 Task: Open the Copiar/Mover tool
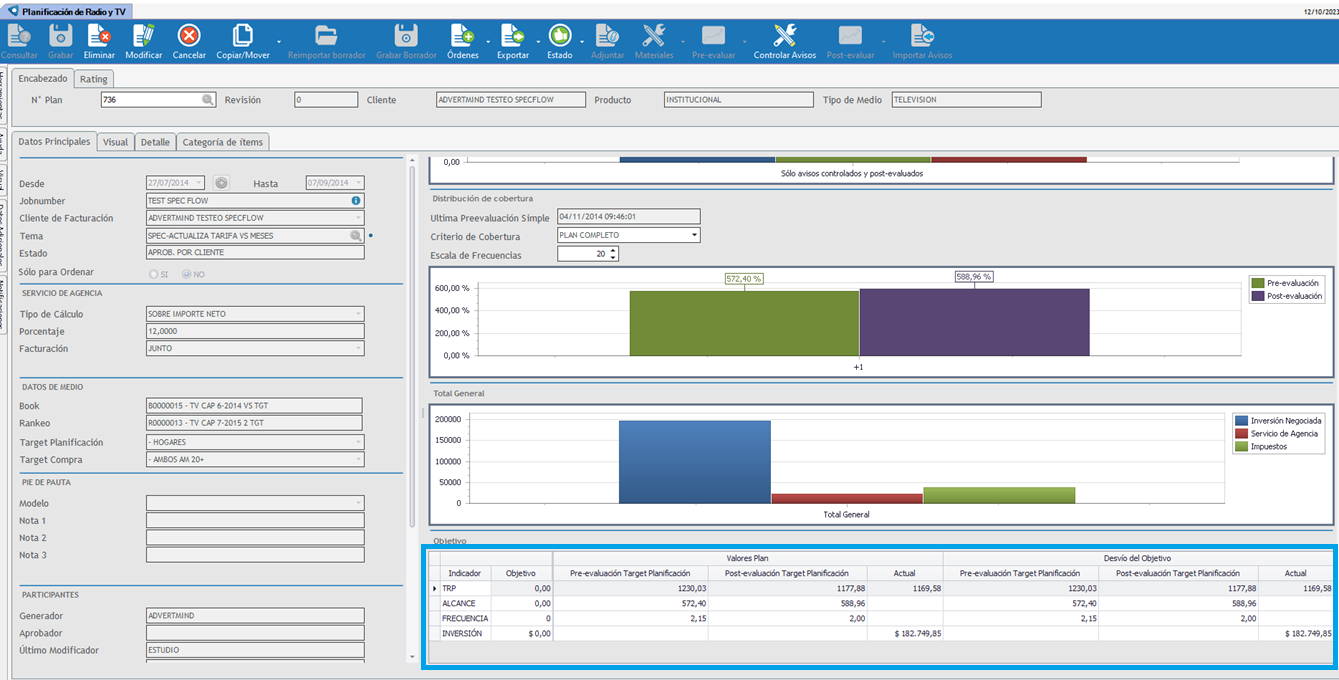(x=243, y=36)
